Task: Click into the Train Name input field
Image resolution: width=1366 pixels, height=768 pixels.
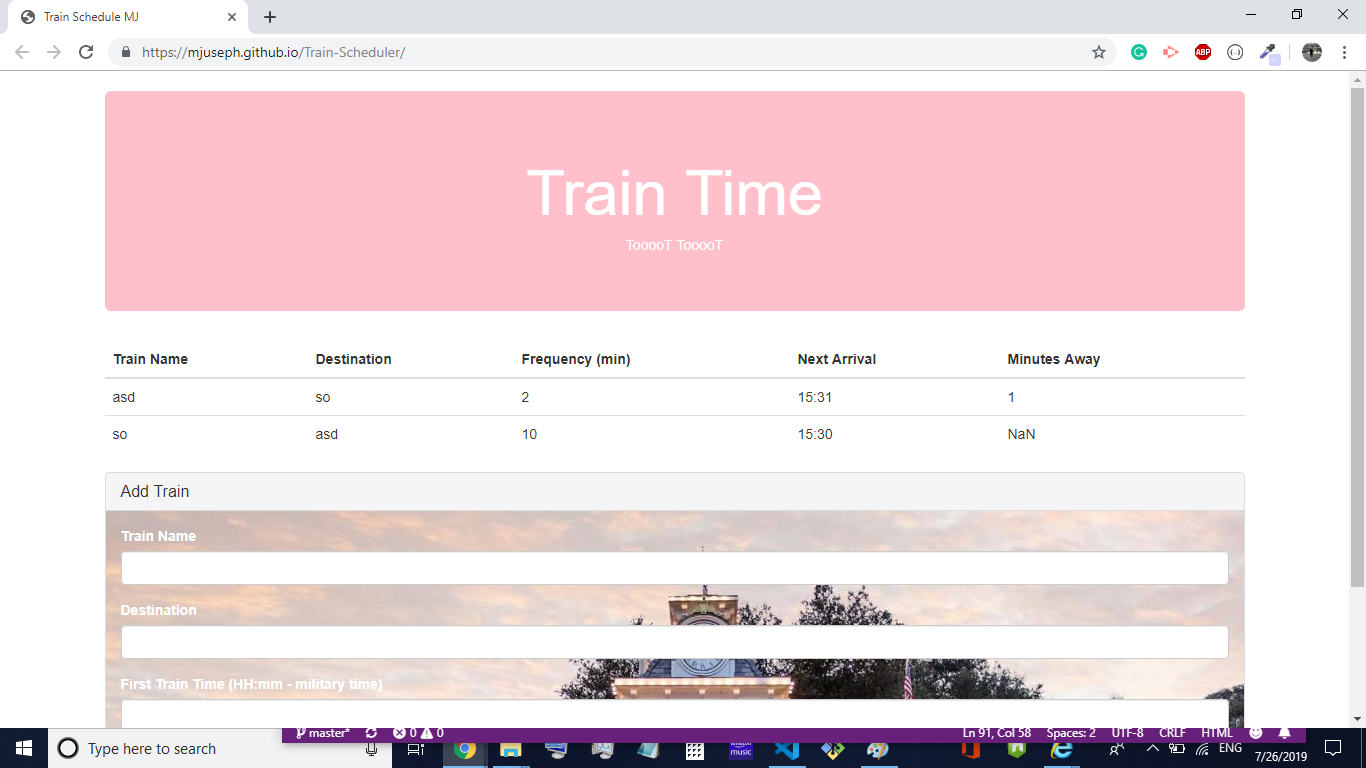Action: click(674, 568)
